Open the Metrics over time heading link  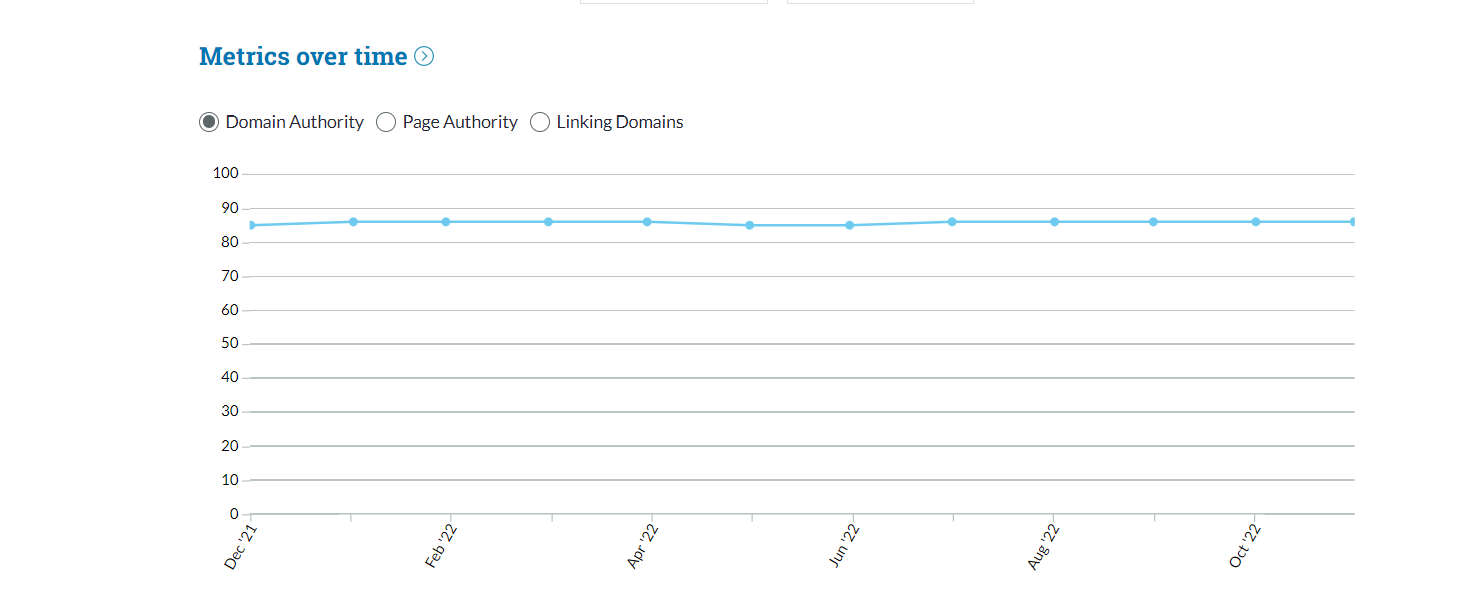pos(303,57)
